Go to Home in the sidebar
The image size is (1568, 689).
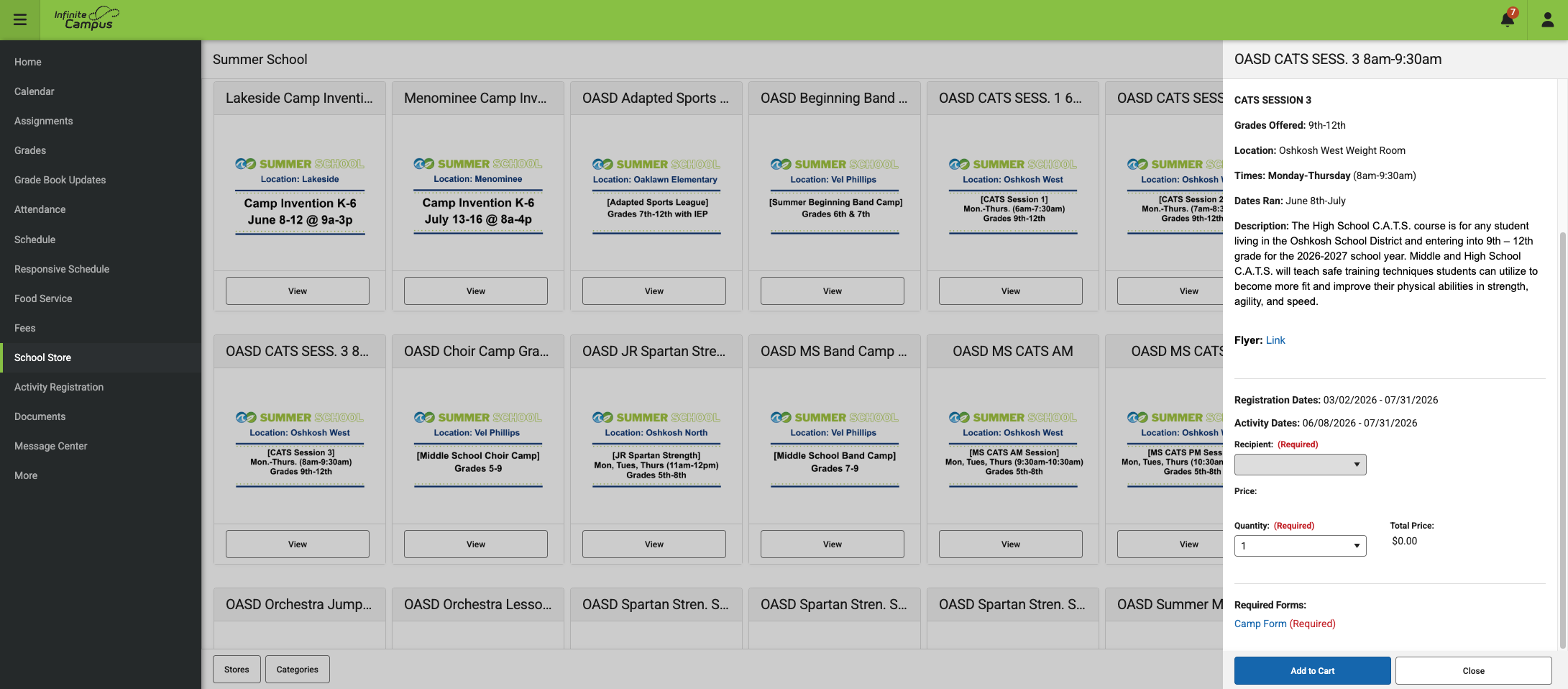click(101, 62)
